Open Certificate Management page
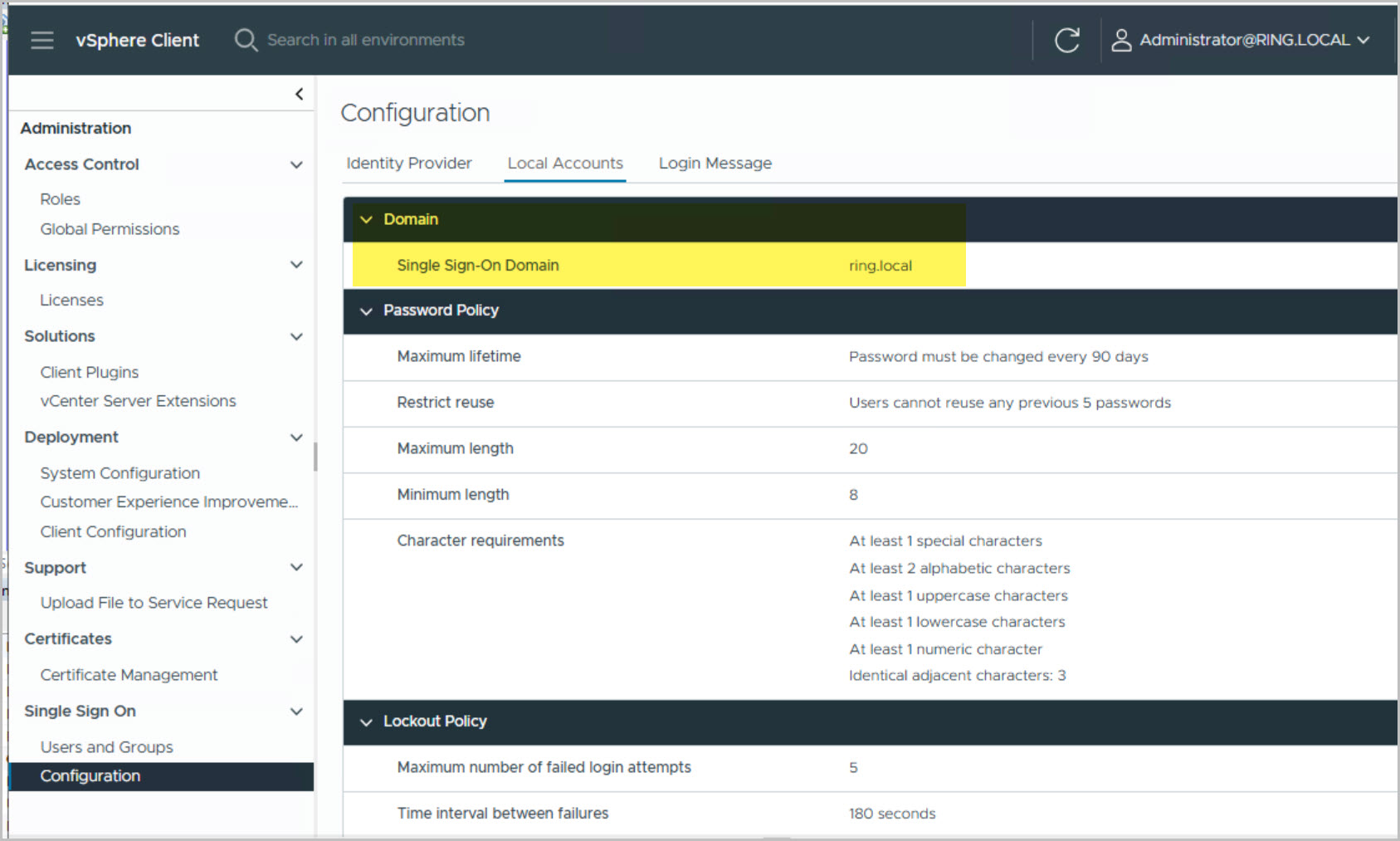1400x841 pixels. click(129, 675)
